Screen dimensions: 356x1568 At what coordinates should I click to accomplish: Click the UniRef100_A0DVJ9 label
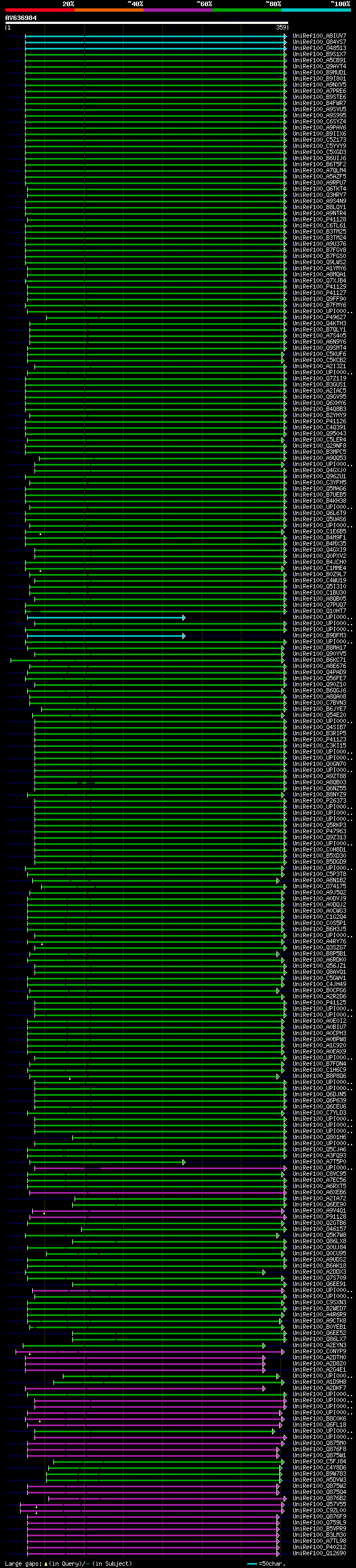319,898
